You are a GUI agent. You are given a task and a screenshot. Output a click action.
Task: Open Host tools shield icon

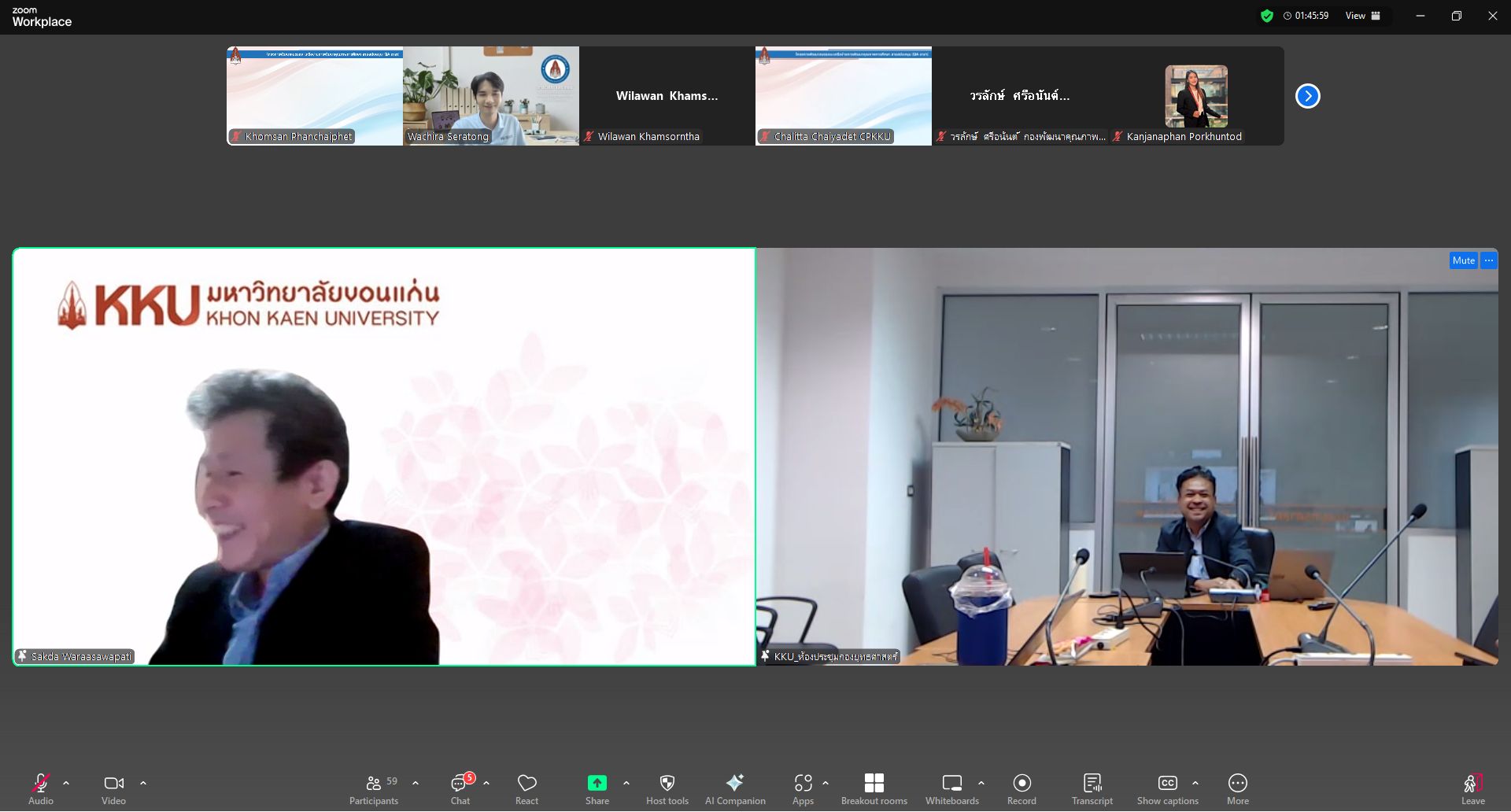[x=667, y=789]
